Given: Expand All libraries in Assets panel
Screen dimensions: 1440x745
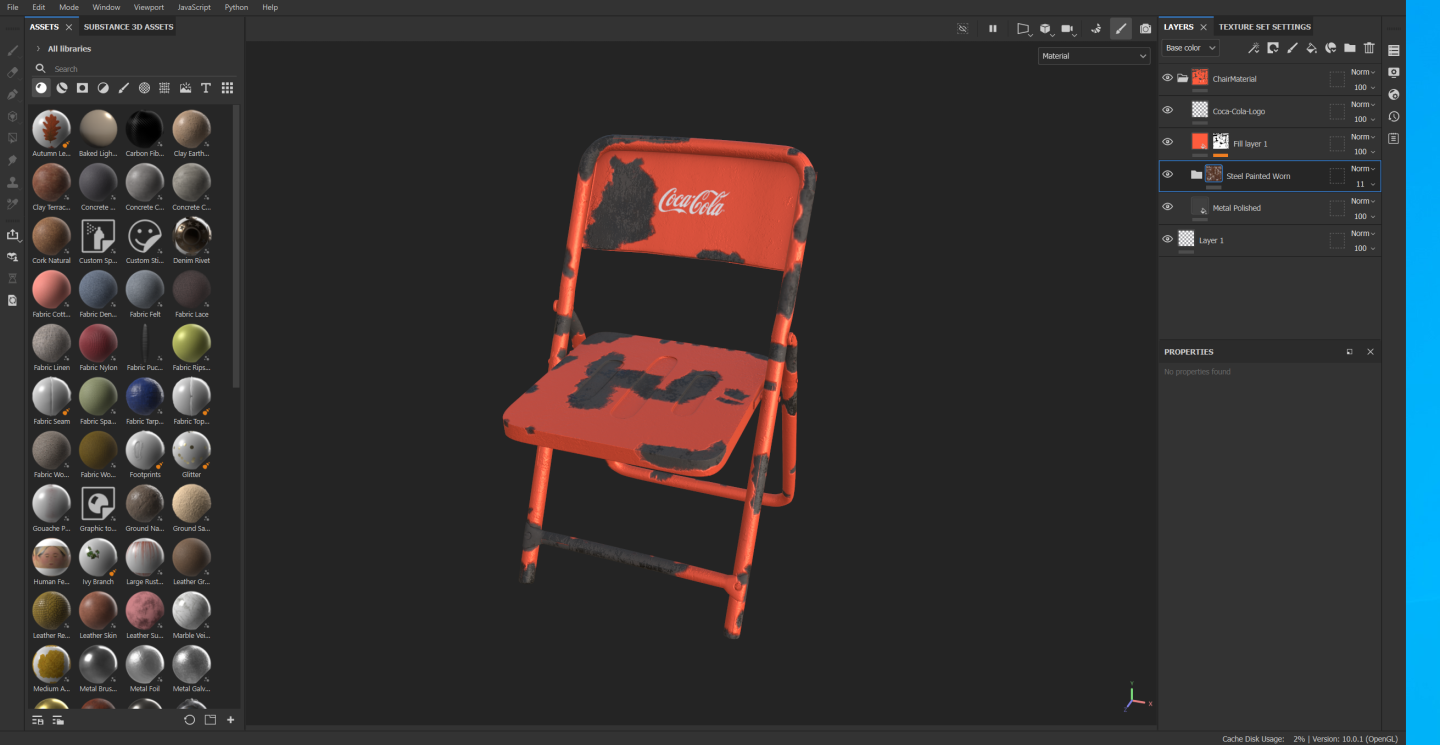Looking at the screenshot, I should 38,49.
